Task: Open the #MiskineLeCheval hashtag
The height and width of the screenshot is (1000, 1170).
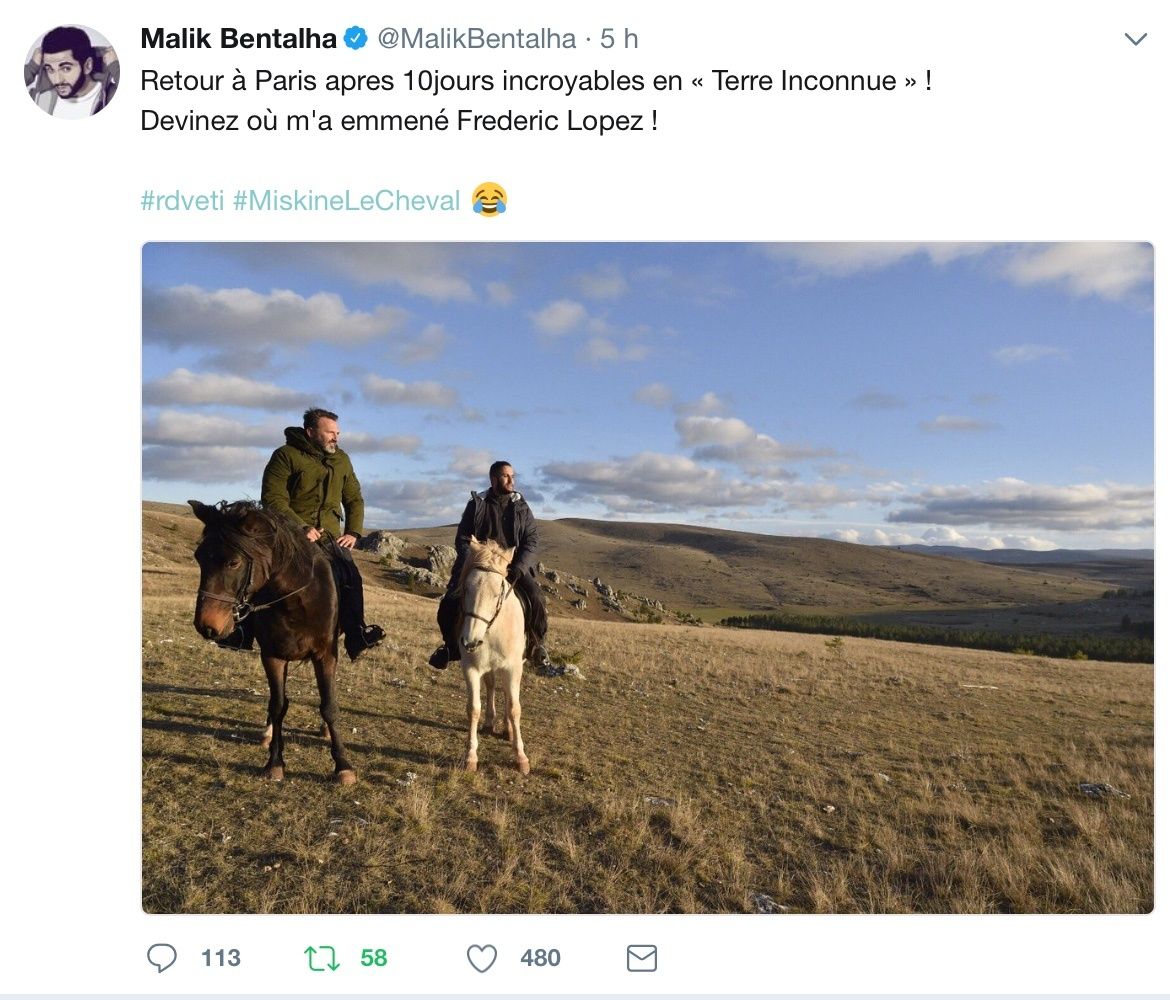Action: (346, 201)
